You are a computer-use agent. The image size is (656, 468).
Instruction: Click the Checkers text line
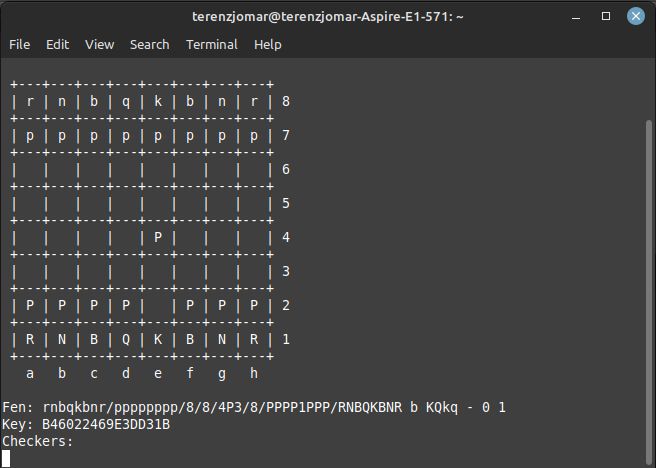tap(38, 441)
